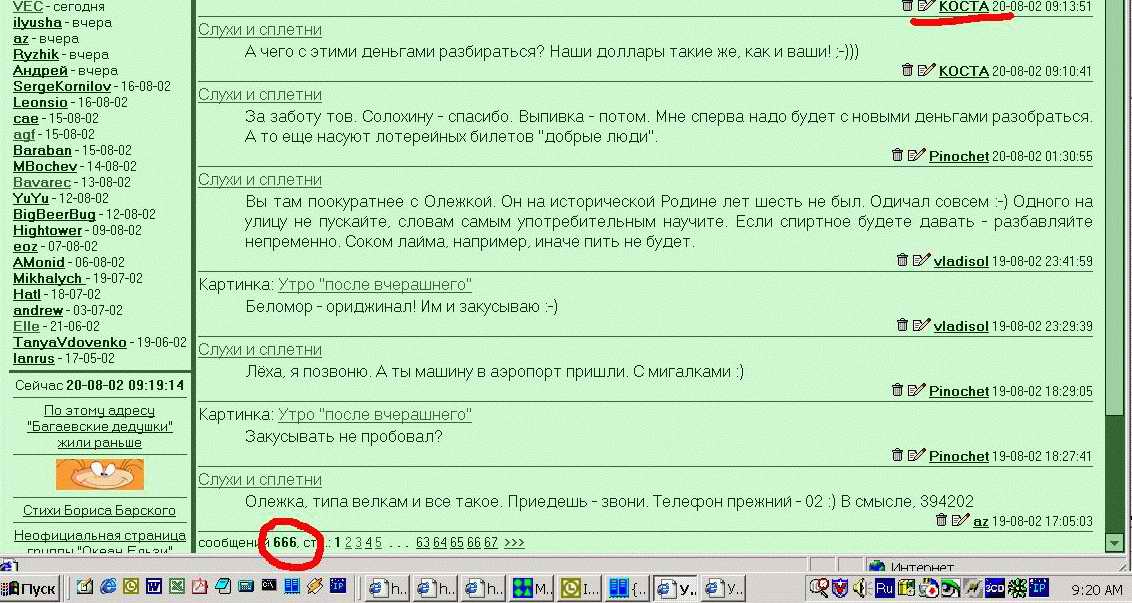Screen dimensions: 1132x603
Task: Open Слухи и сплетни topic above Олежка message
Action: coord(260,480)
